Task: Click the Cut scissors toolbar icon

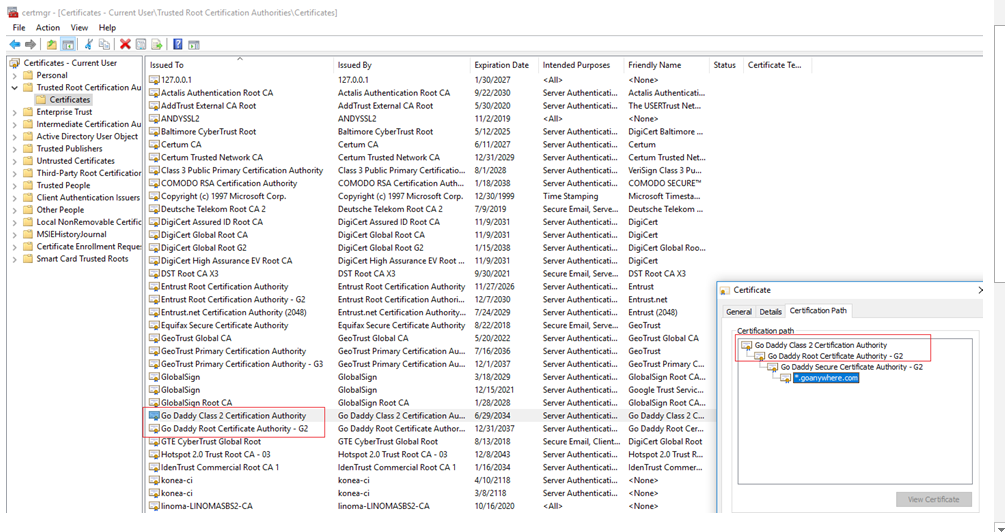Action: pos(88,44)
